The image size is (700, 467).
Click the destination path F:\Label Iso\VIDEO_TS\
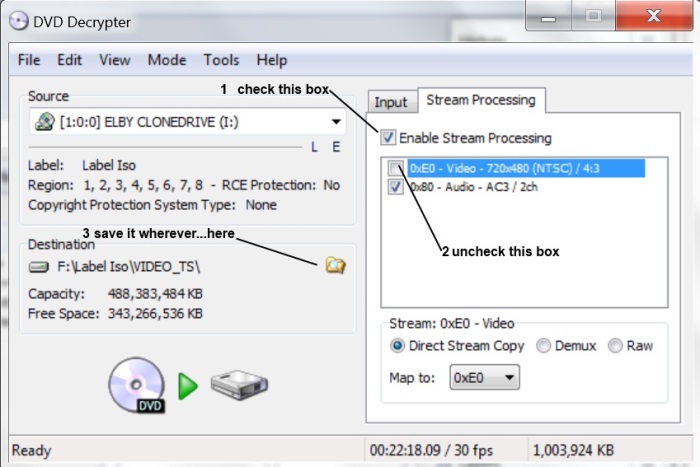point(129,267)
